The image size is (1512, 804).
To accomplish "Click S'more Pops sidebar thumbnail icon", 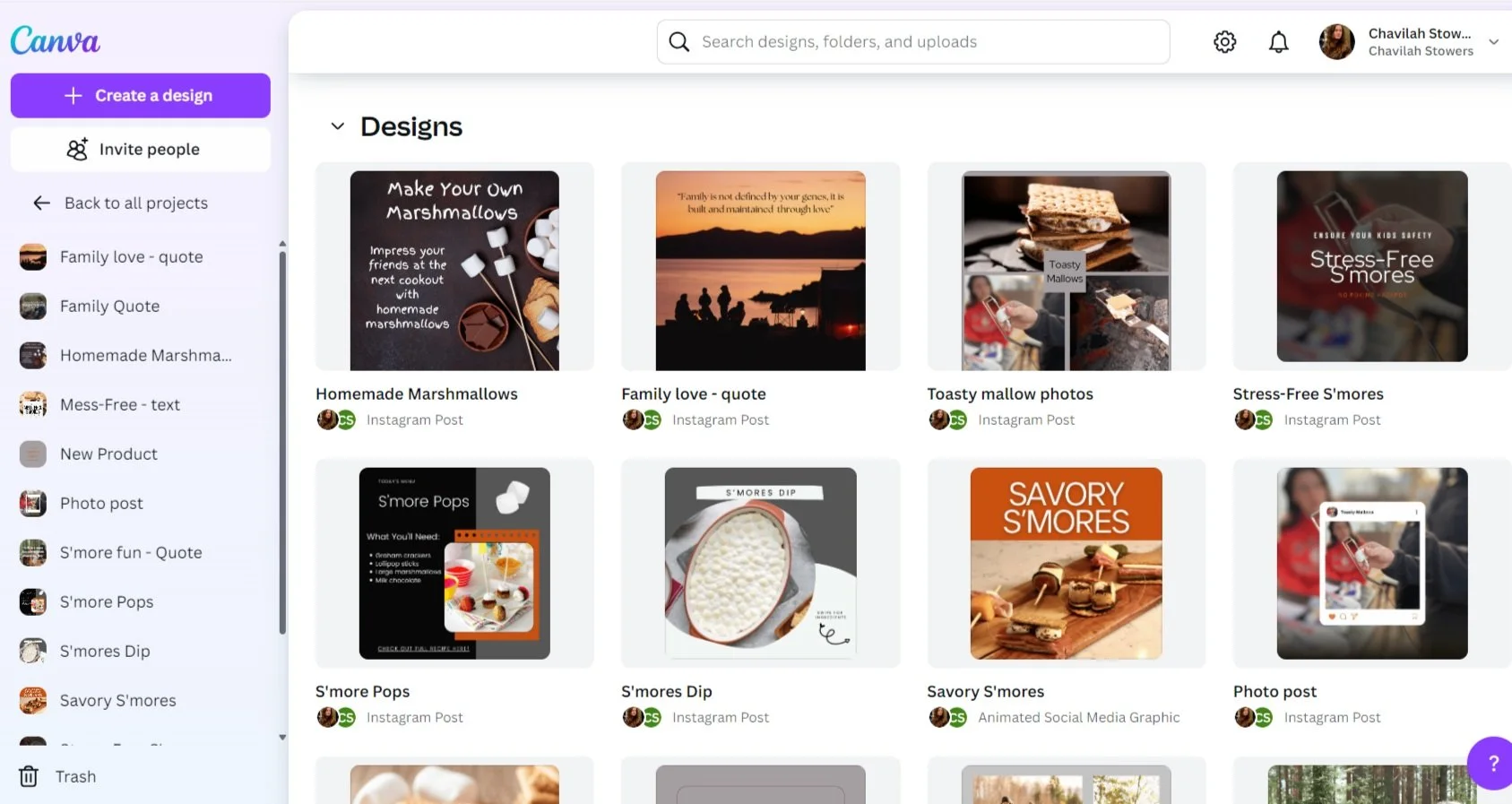I will [x=33, y=602].
